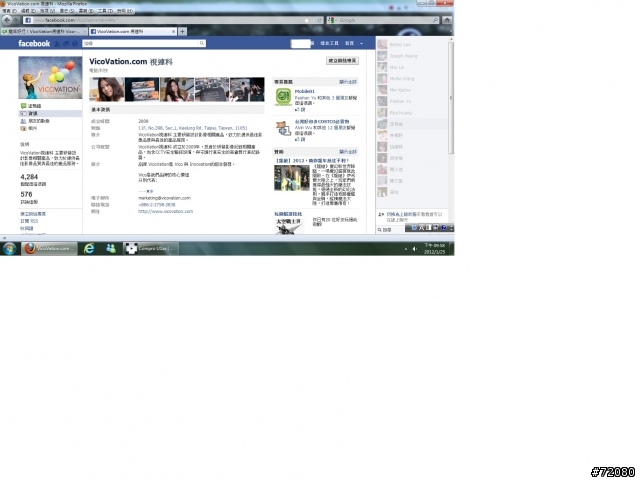Close the bottom notification bar X

coord(4,238)
